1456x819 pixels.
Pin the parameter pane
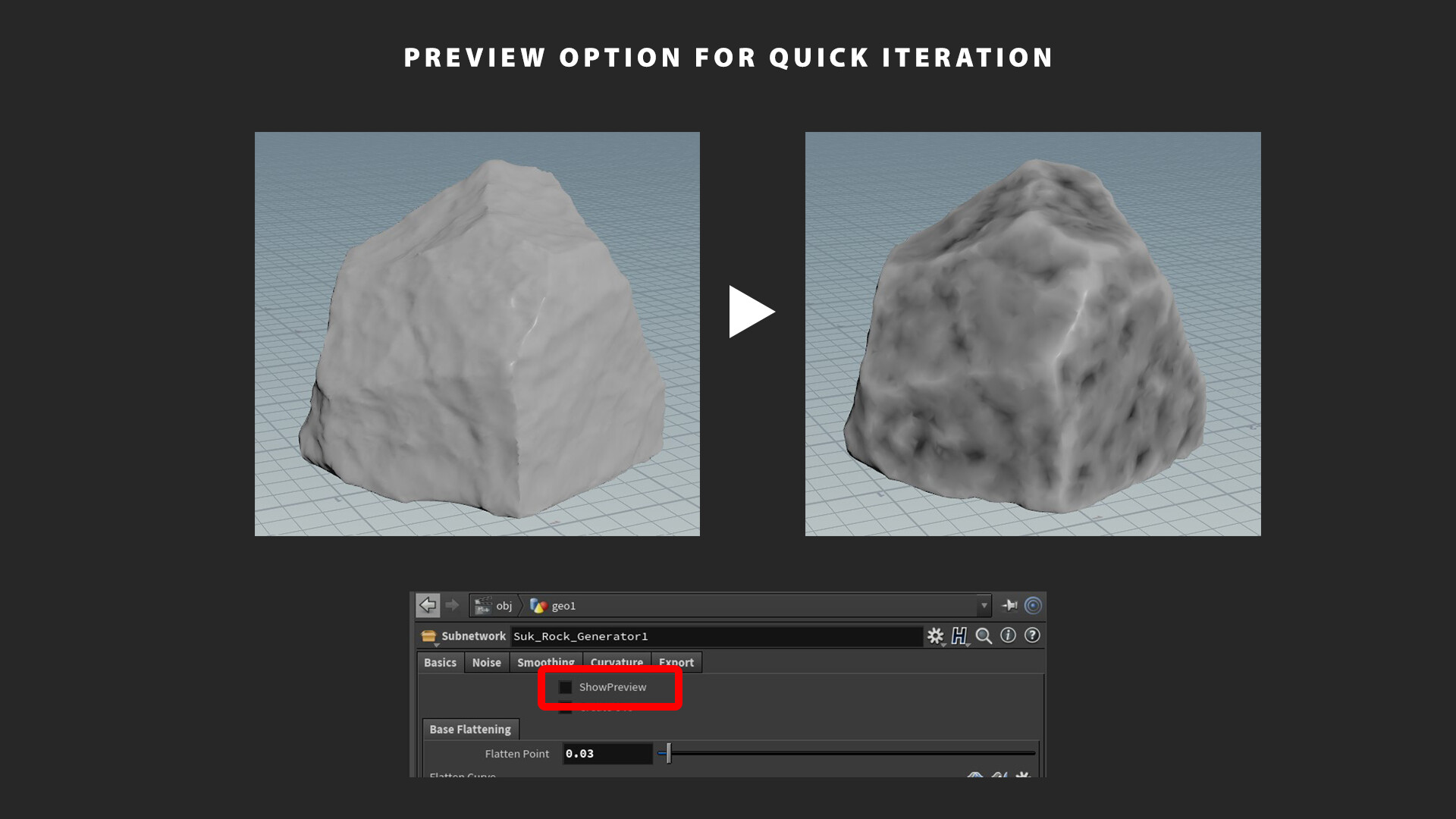point(1009,605)
